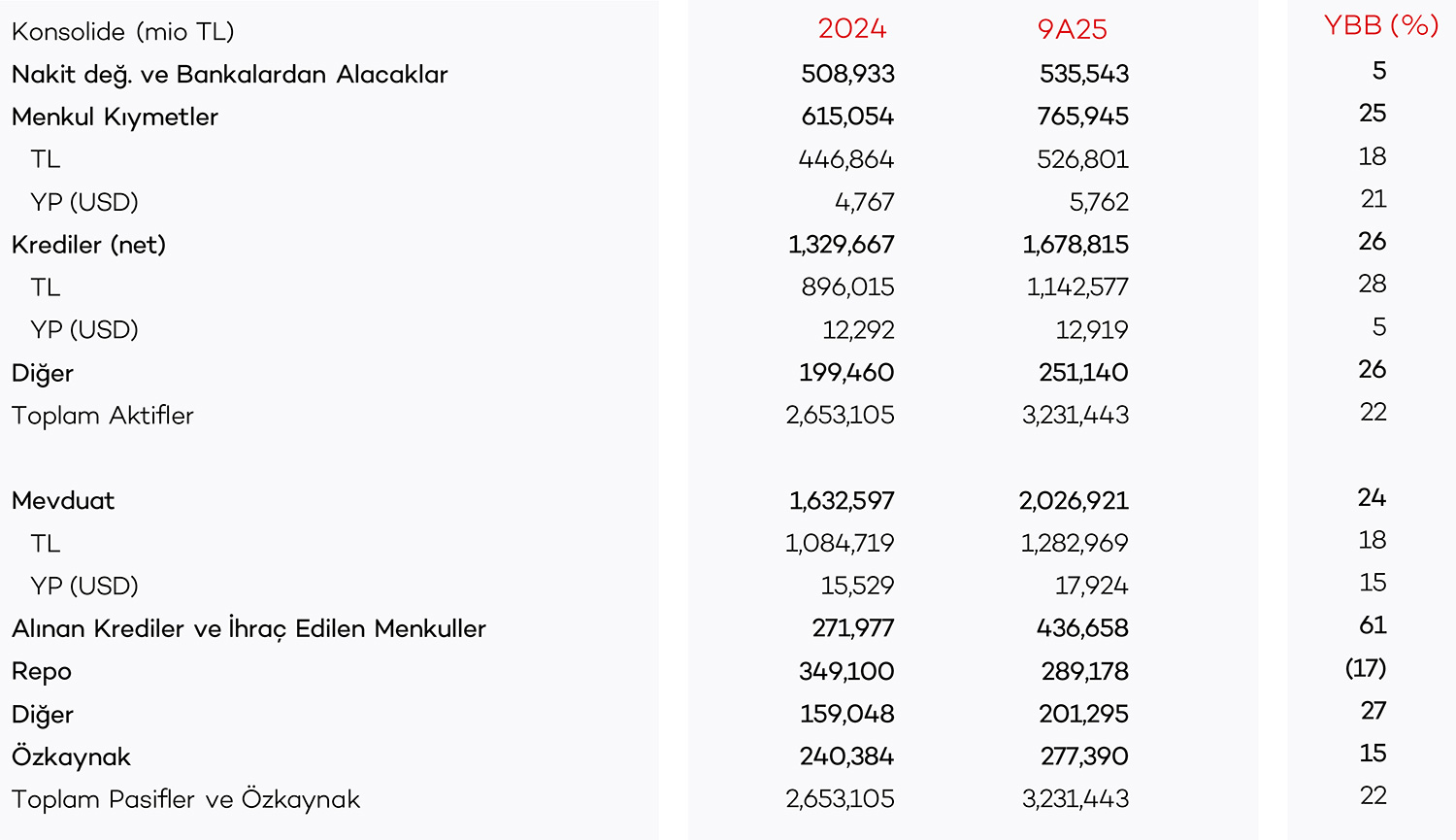Click Alınan Krediler ve İhraç Edilen Menkuller label

248,629
